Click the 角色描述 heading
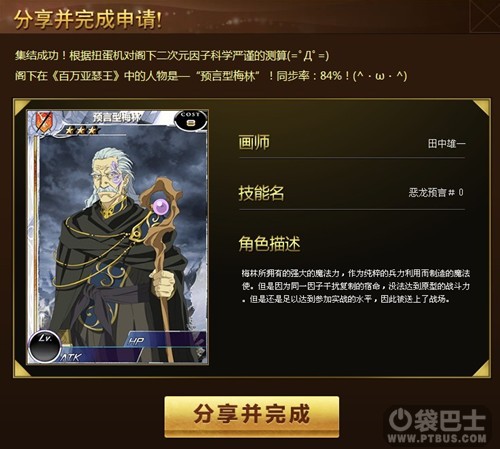Image resolution: width=500 pixels, height=449 pixels. coord(269,244)
